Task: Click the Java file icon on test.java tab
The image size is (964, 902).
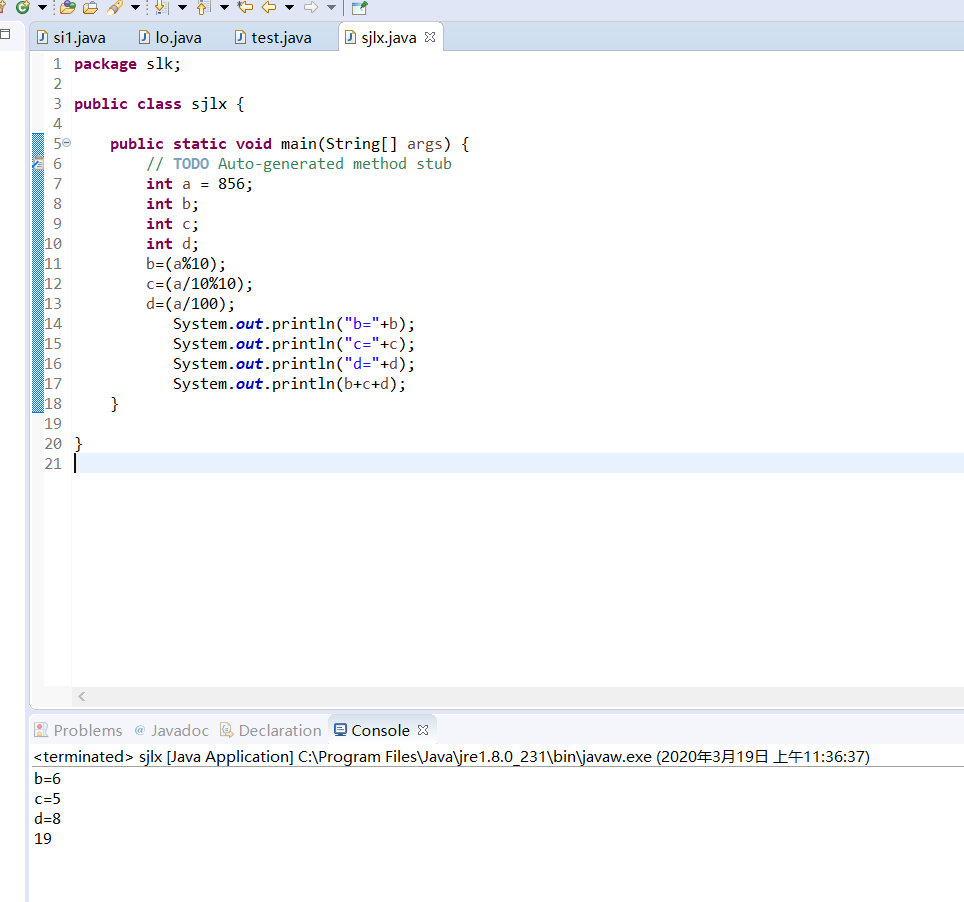Action: tap(240, 38)
